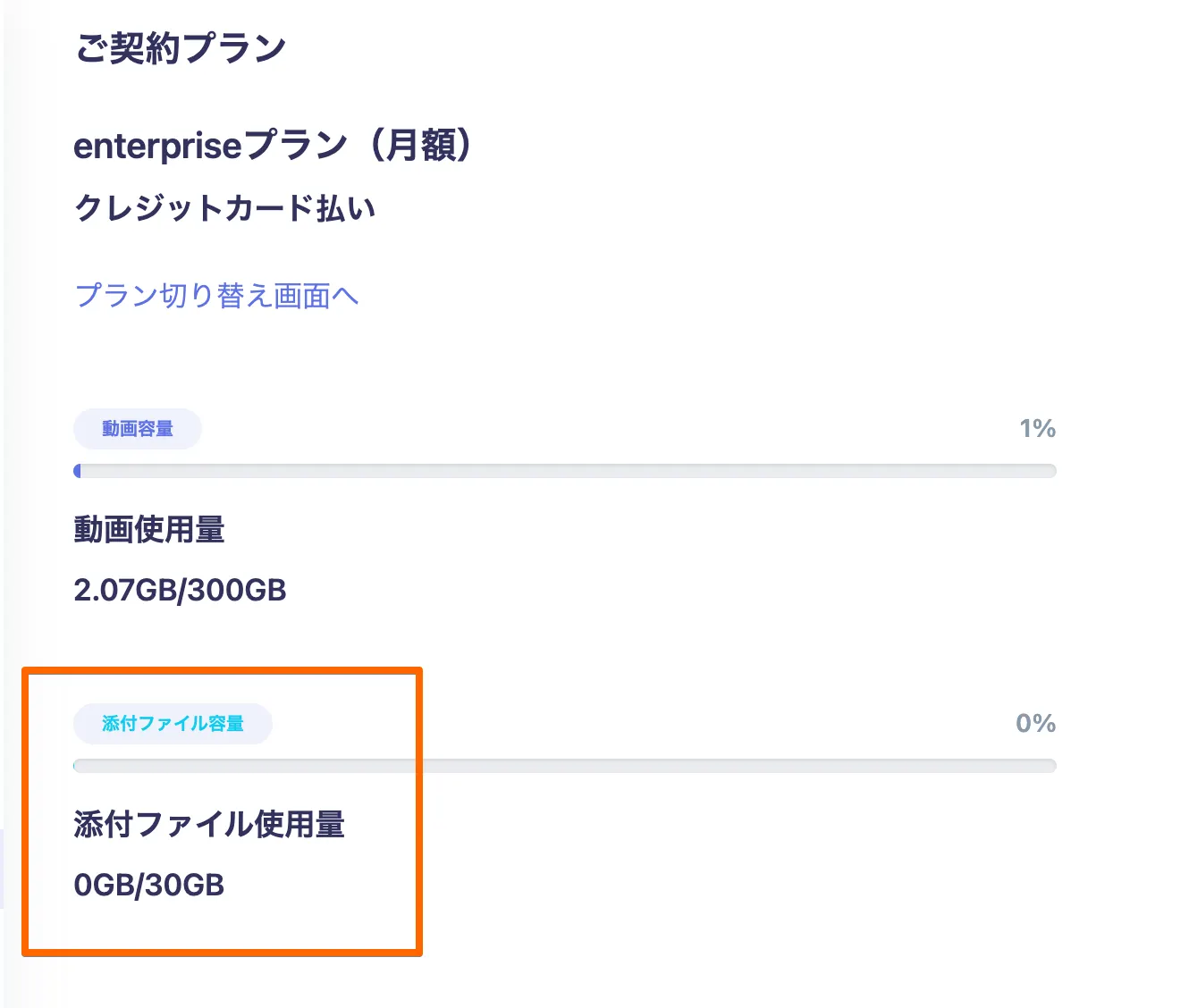Click the ご契約プラン section heading

pos(180,48)
